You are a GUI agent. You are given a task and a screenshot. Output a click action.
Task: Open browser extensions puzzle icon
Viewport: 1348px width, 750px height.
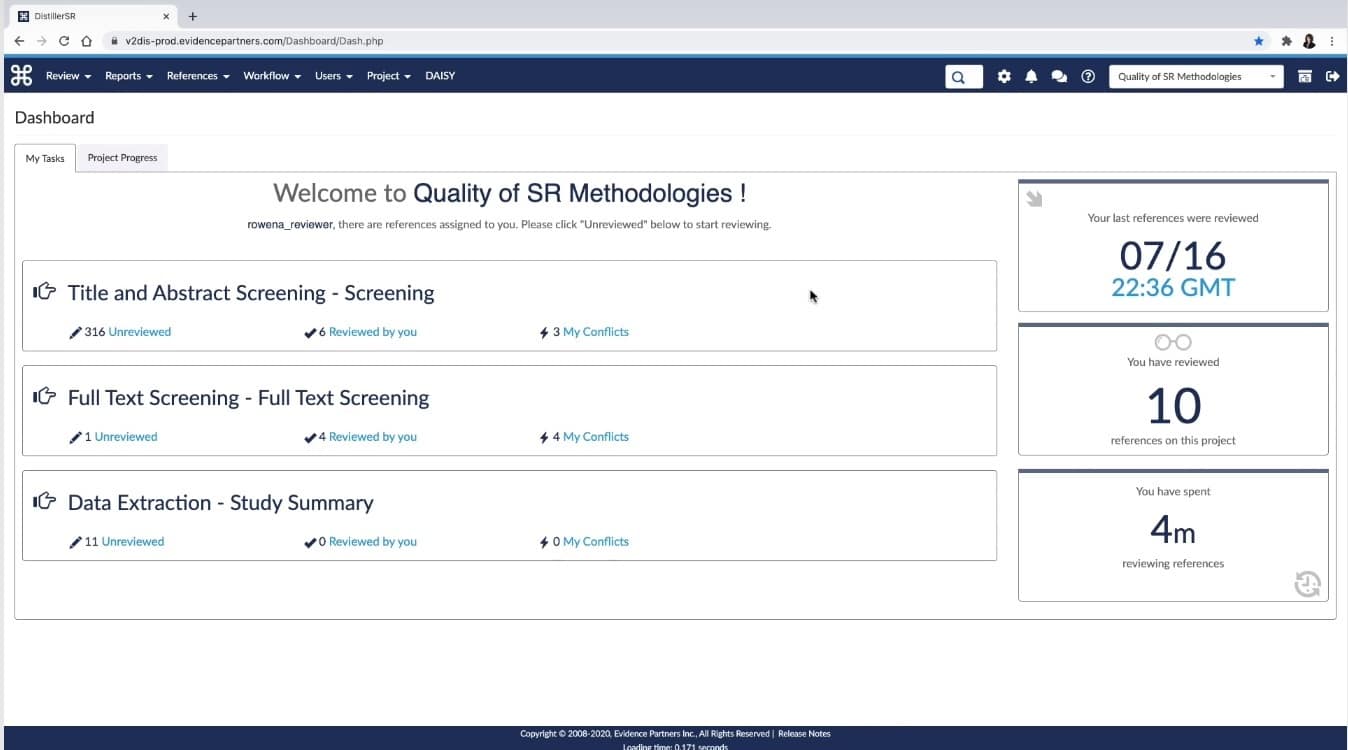1286,41
